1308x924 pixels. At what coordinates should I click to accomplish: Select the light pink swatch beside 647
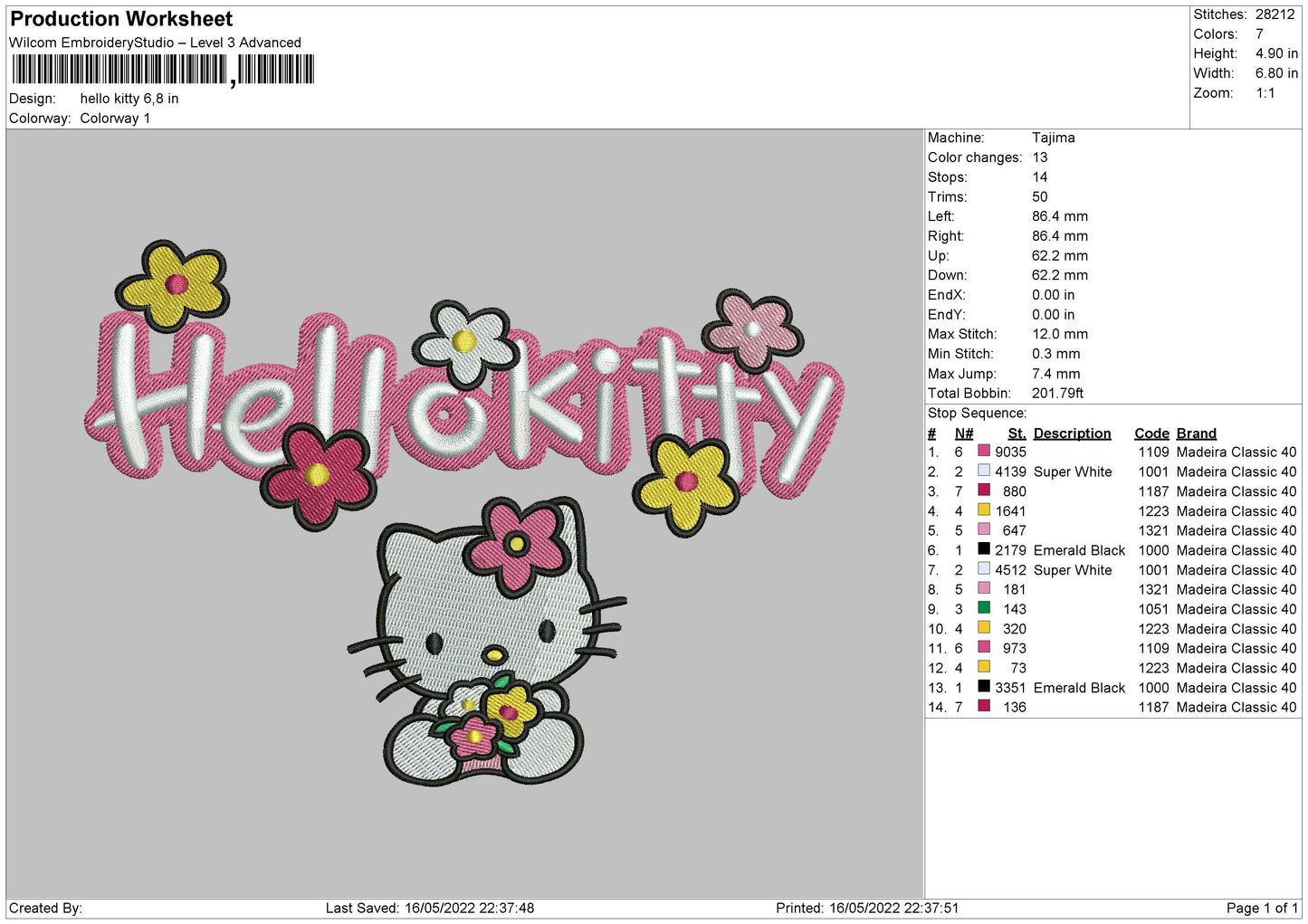point(984,529)
